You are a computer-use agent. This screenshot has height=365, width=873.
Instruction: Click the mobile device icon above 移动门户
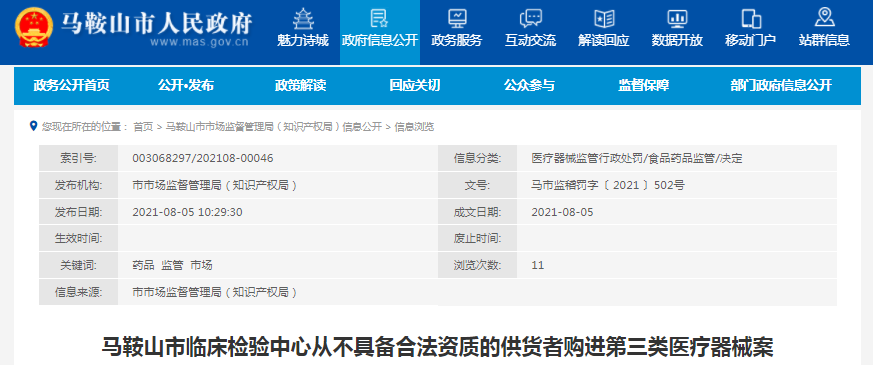pos(751,18)
